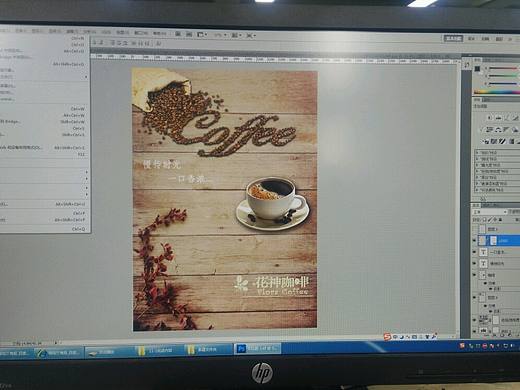Switch to the fourth workspace button (Photography)
Image resolution: width=520 pixels, height=390 pixels.
click(x=499, y=39)
